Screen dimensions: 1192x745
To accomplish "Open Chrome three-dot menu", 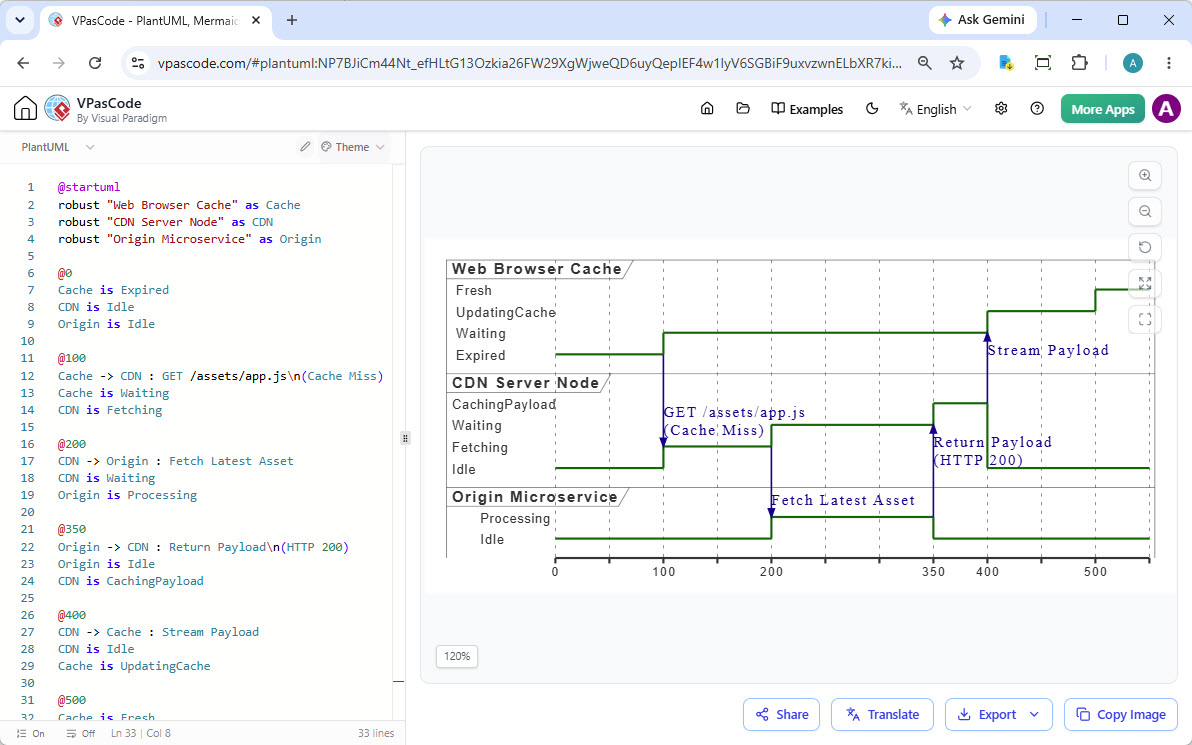I will pyautogui.click(x=1169, y=63).
